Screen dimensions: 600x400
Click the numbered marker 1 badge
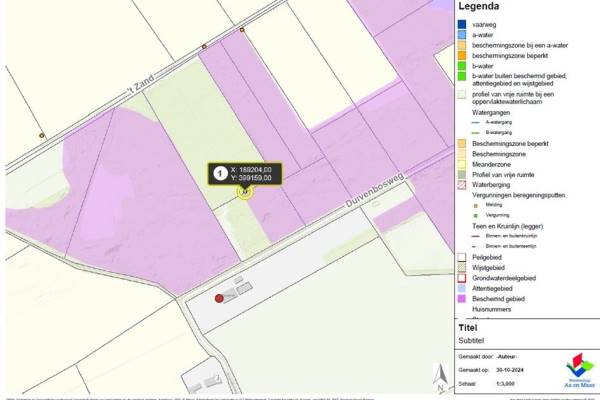(216, 173)
